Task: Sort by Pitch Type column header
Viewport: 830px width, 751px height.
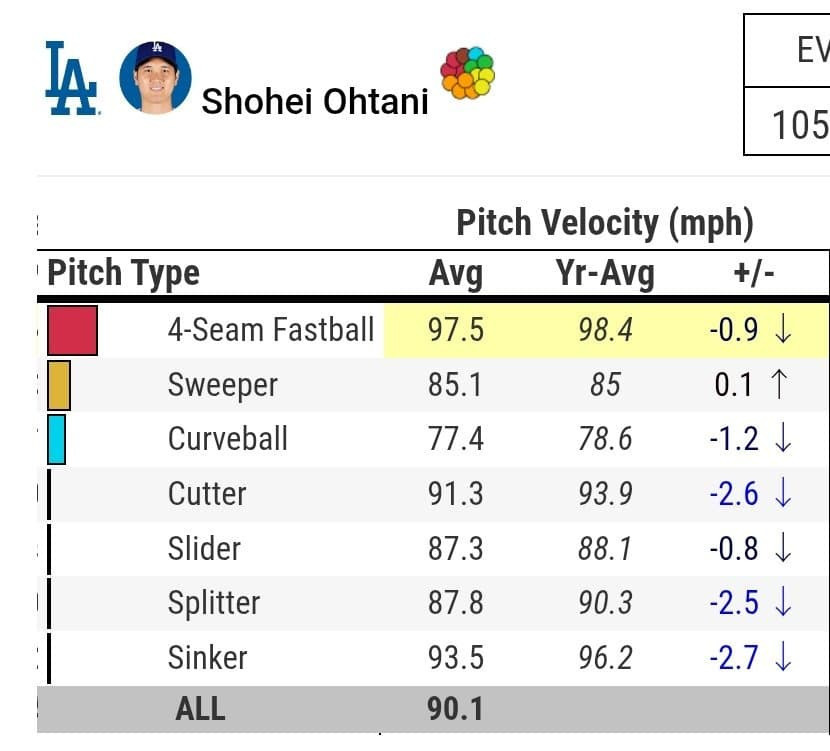Action: tap(124, 273)
